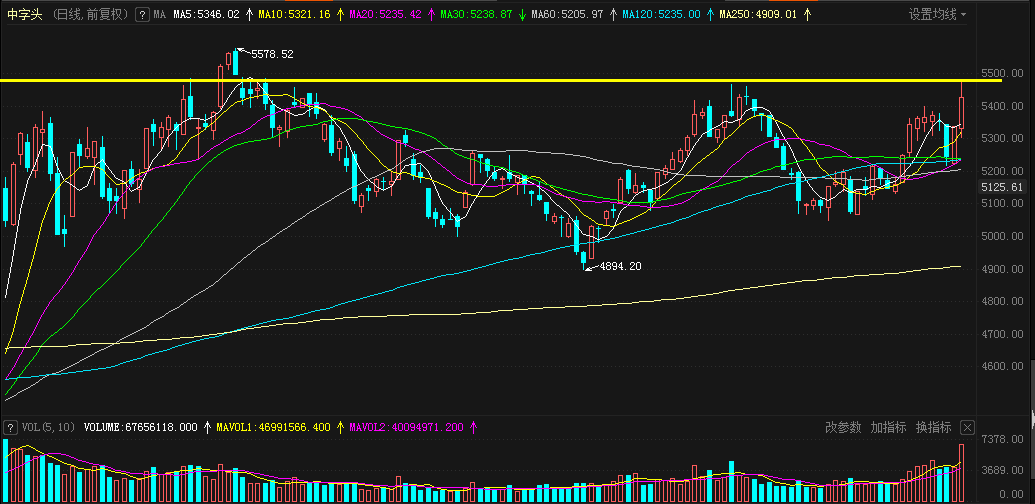Select the MAVOL2 magenta up arrow
The width and height of the screenshot is (1035, 504).
click(x=473, y=427)
